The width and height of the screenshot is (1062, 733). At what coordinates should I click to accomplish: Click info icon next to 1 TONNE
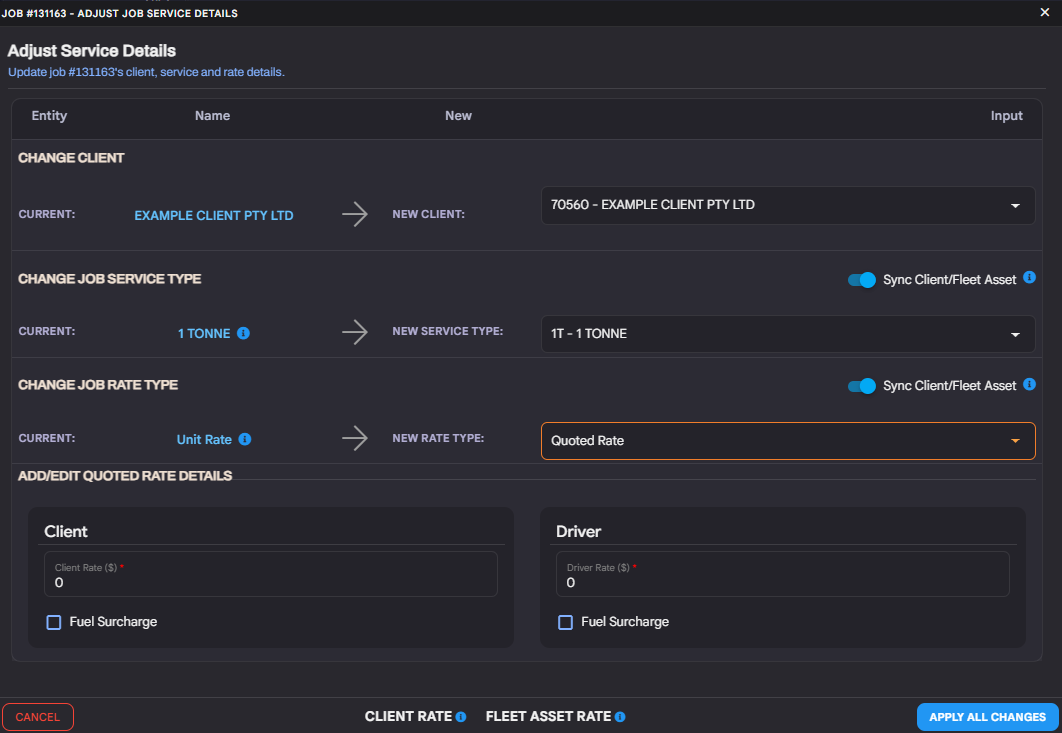click(243, 333)
